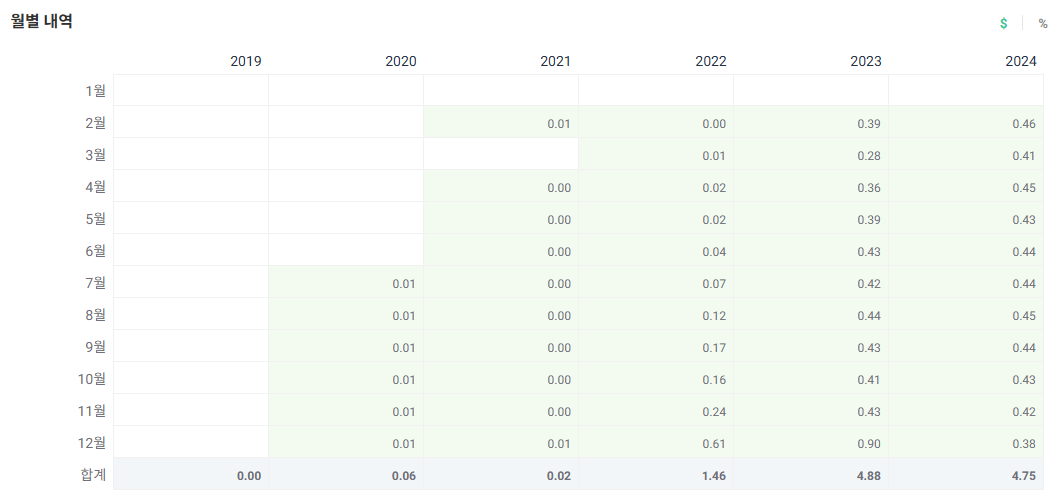The image size is (1061, 501).
Task: Select 0.43 in 6월 2023 cell
Action: (x=869, y=252)
